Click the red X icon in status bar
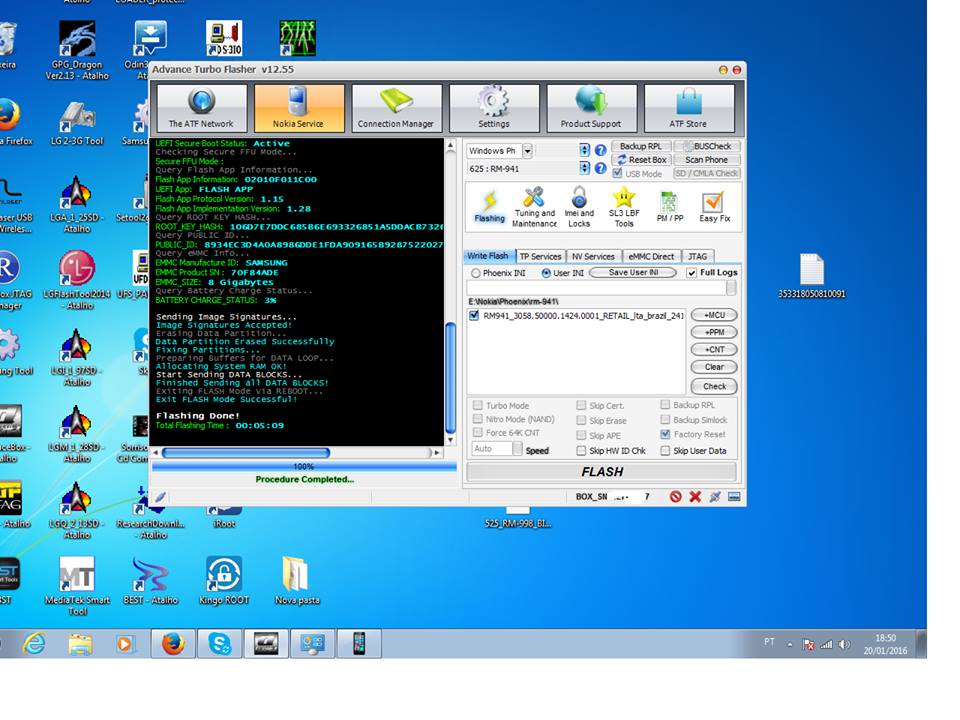This screenshot has height=720, width=960. click(695, 497)
